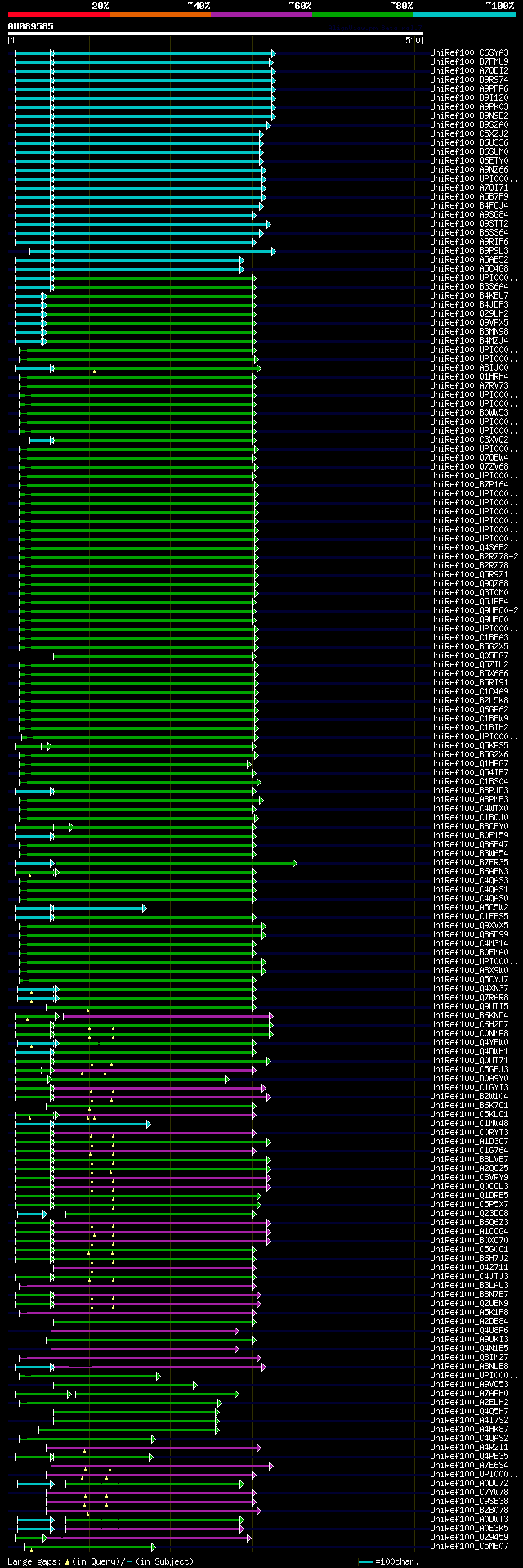The width and height of the screenshot is (523, 1568).
Task: Click the hit label UniRef100_C1EBS5
Action: pyautogui.click(x=469, y=917)
